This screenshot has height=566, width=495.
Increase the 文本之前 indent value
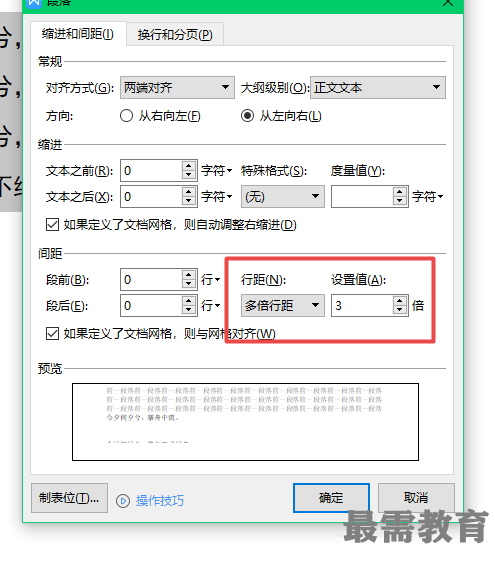pos(189,166)
